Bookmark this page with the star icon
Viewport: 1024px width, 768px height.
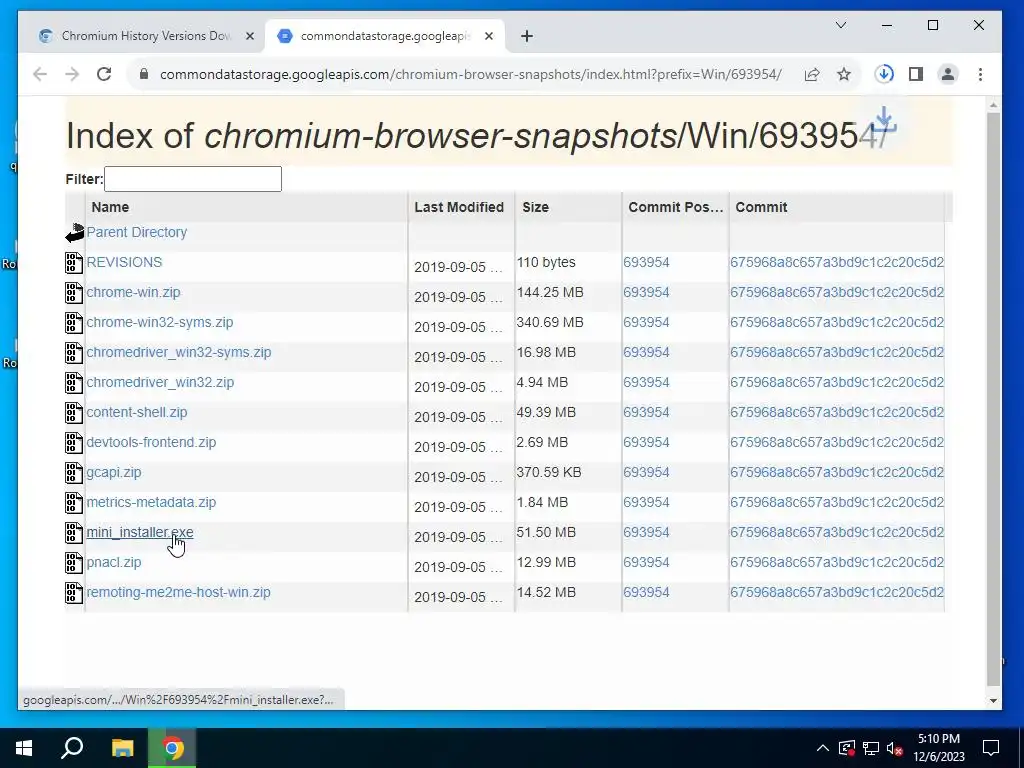point(844,74)
